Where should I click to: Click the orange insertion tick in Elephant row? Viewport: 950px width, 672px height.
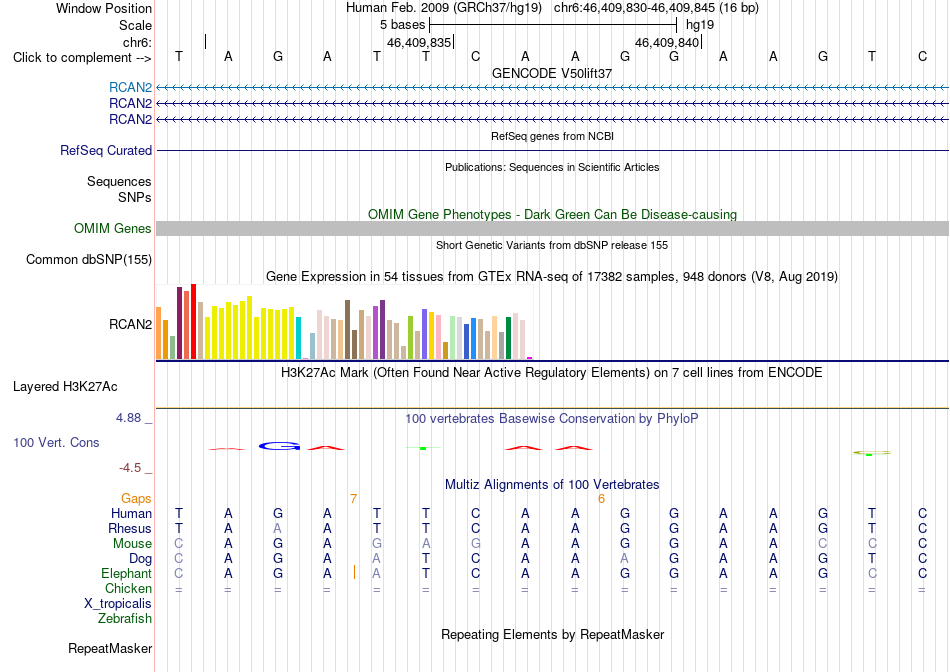tap(354, 572)
